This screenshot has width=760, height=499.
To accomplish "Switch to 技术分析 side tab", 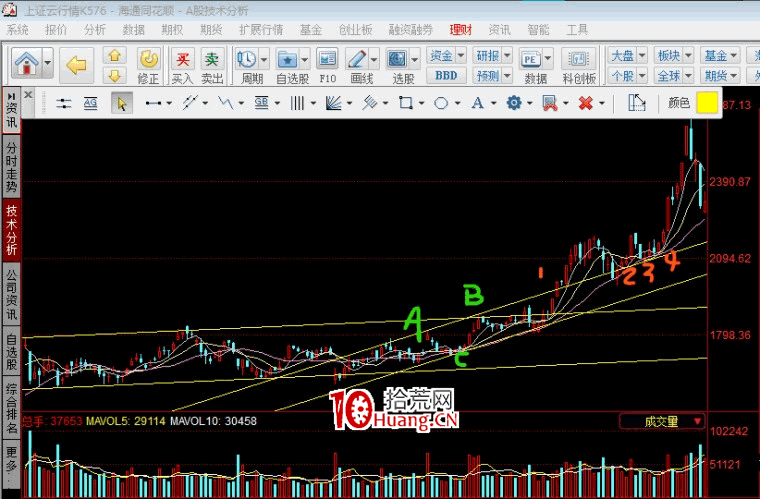I will tap(12, 230).
